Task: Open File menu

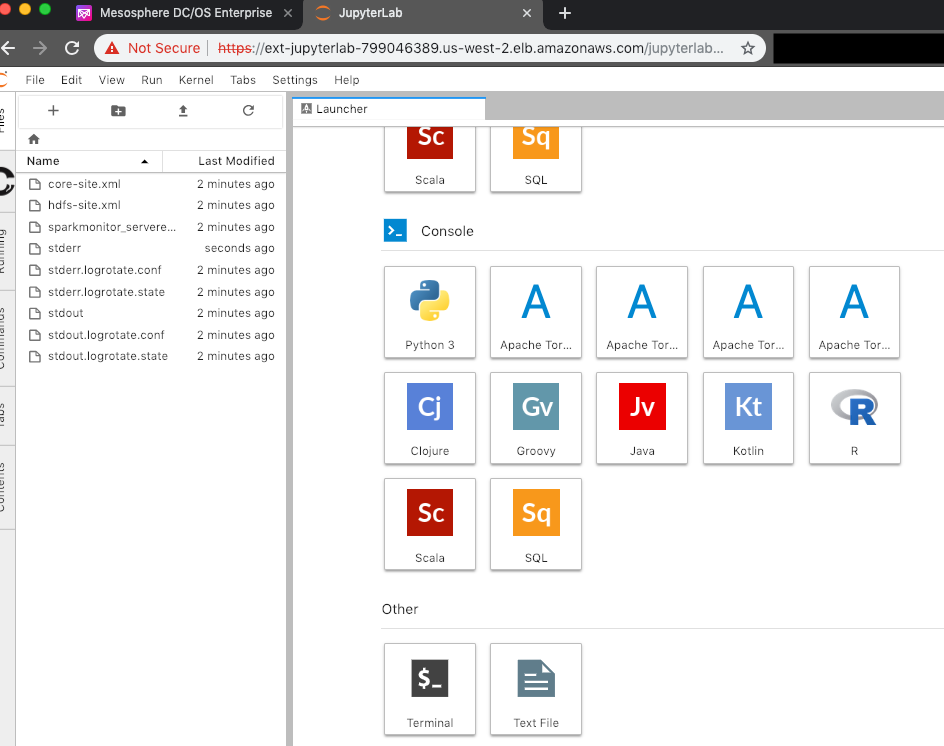Action: 35,80
